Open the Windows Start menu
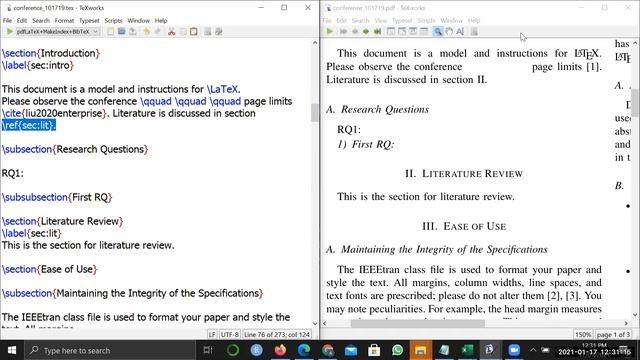The height and width of the screenshot is (360, 640). (12, 350)
